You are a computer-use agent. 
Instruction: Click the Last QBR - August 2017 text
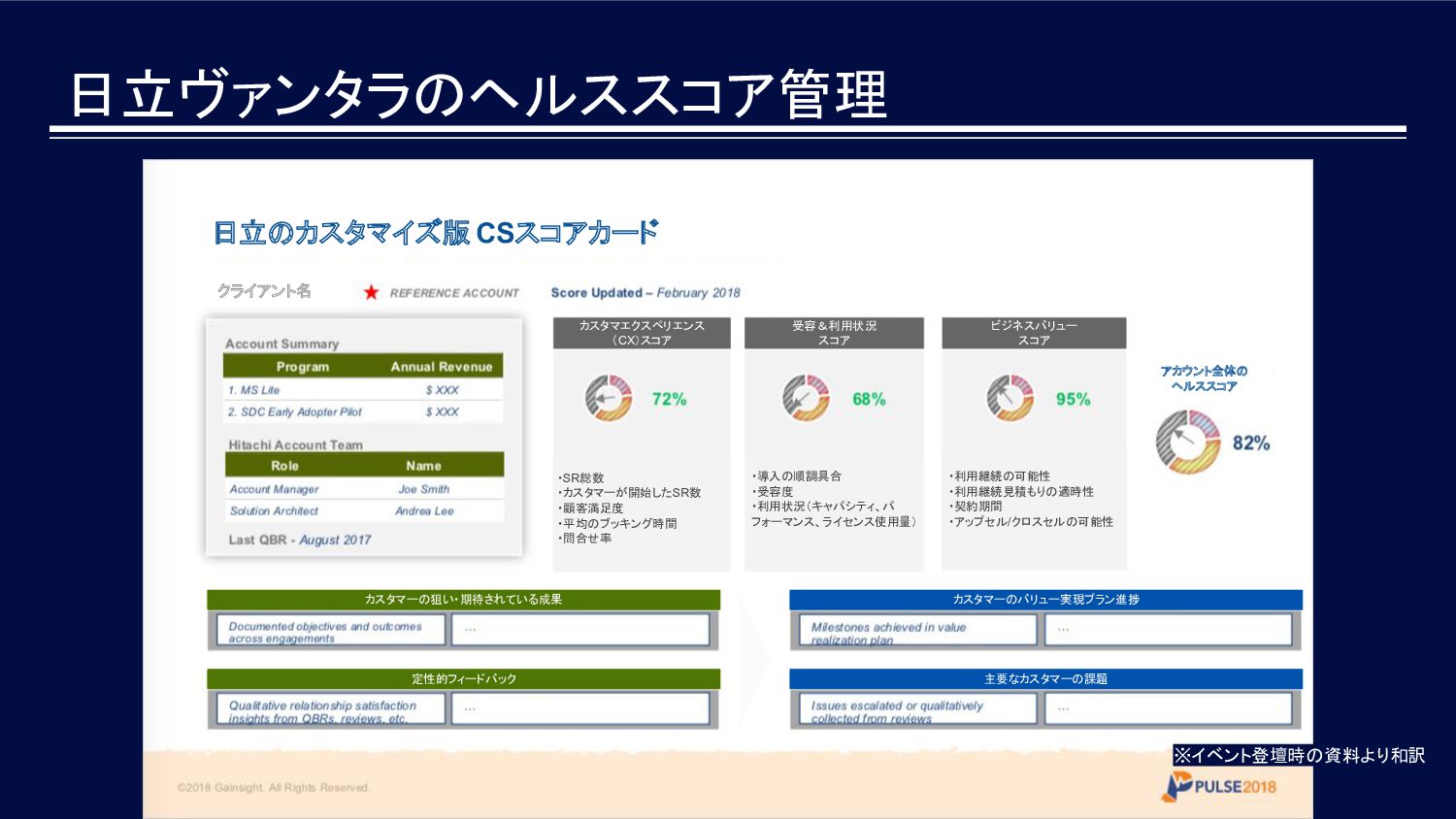tap(300, 541)
